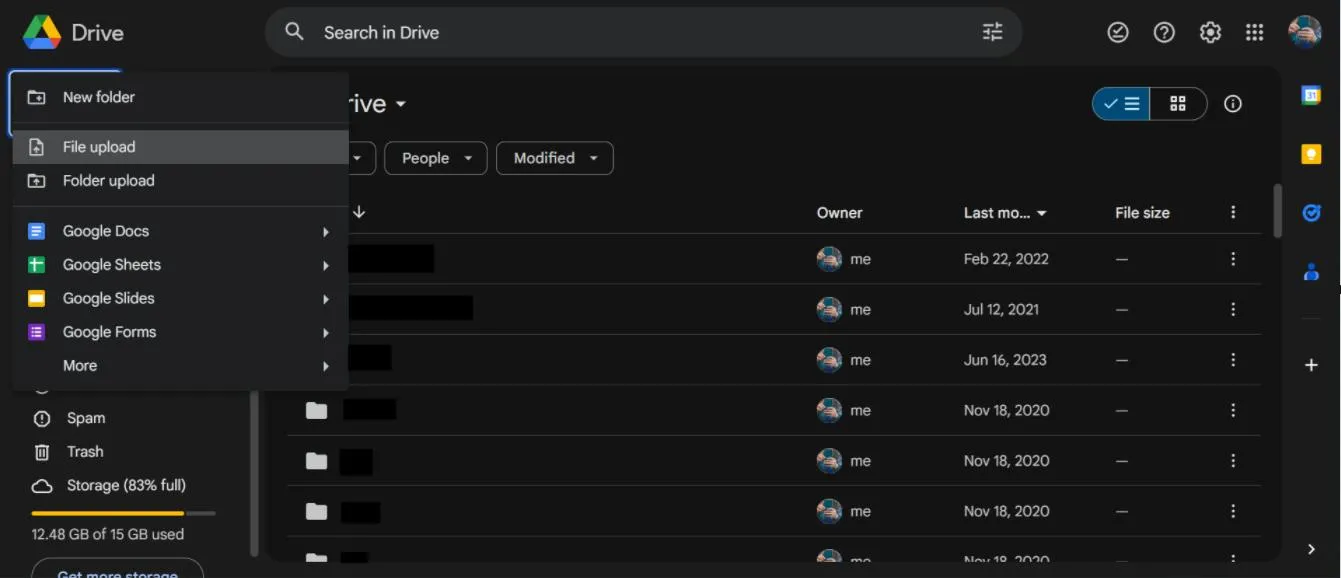Viewport: 1341px width, 578px height.
Task: Open Google Keep side panel icon
Action: click(x=1311, y=154)
